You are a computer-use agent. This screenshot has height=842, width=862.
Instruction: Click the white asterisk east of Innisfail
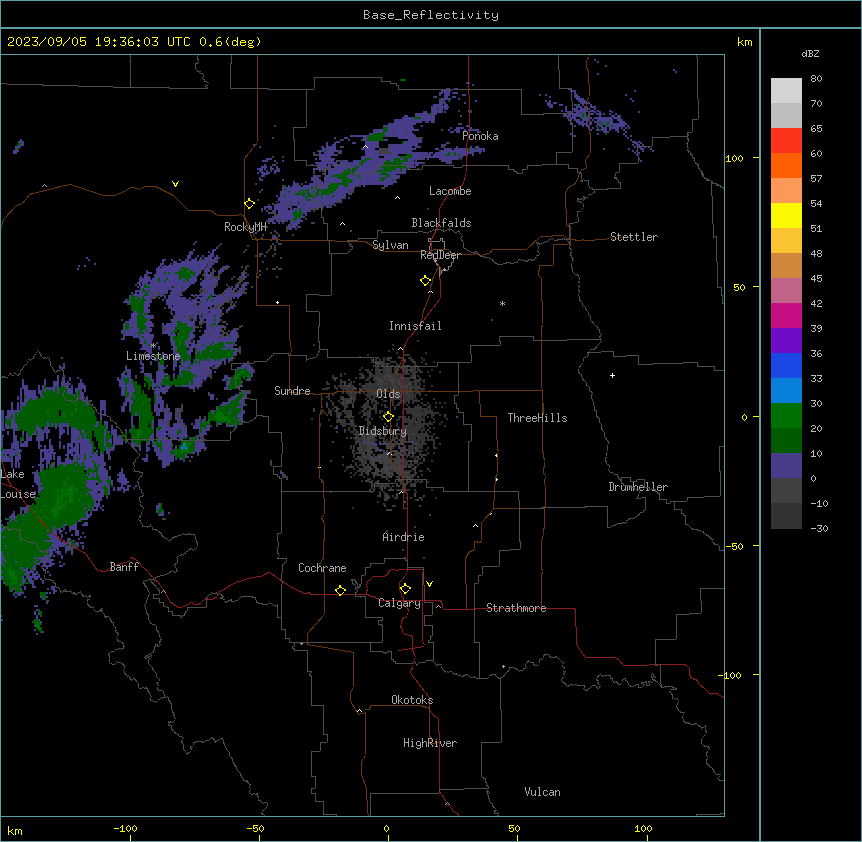(x=502, y=303)
